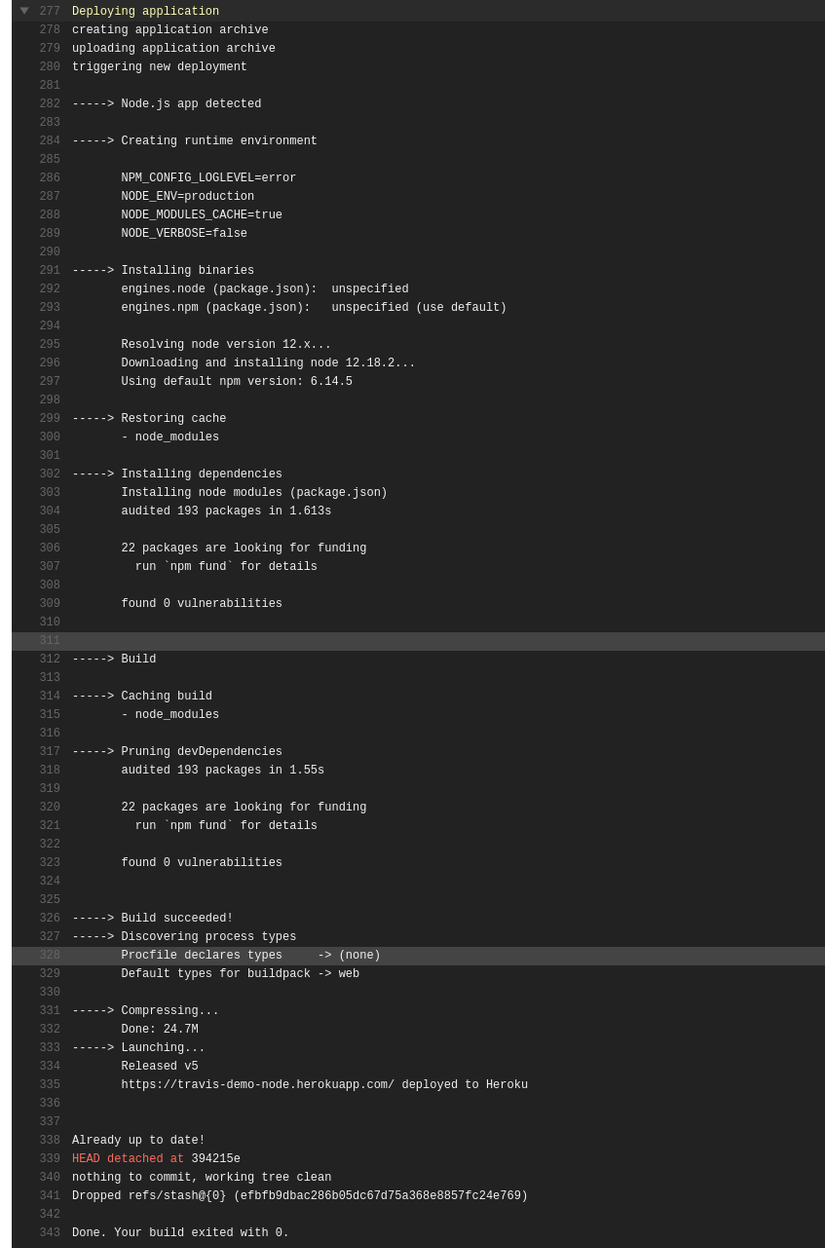The width and height of the screenshot is (825, 1248).
Task: Select the "Downloading and installing node 12.18.2" line
Action: pyautogui.click(x=268, y=364)
